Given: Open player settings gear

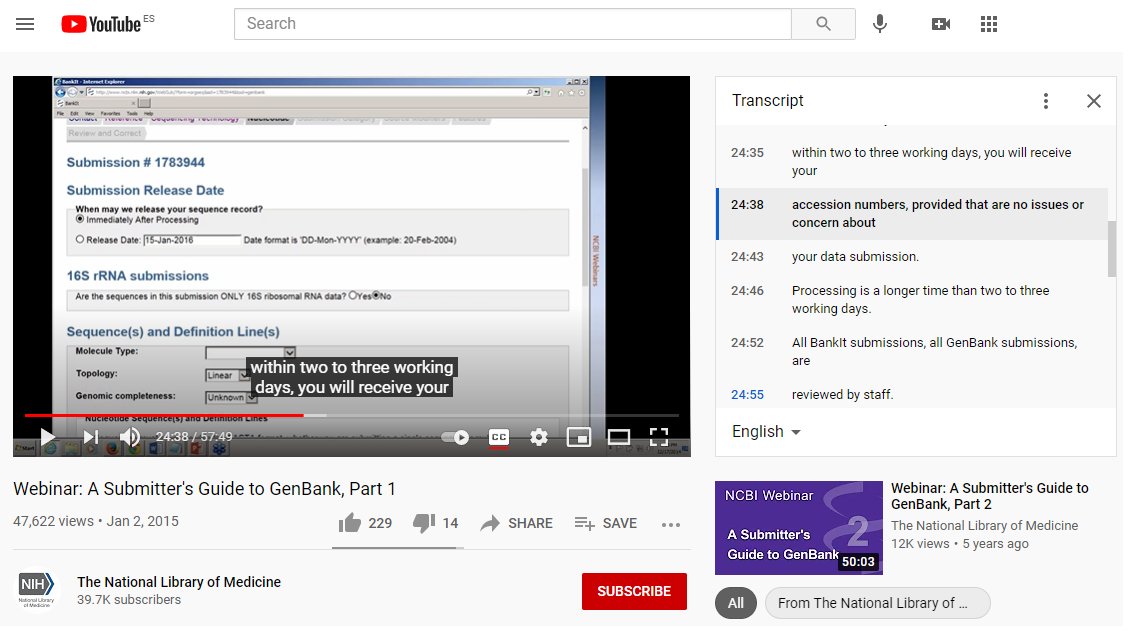Looking at the screenshot, I should tap(538, 437).
